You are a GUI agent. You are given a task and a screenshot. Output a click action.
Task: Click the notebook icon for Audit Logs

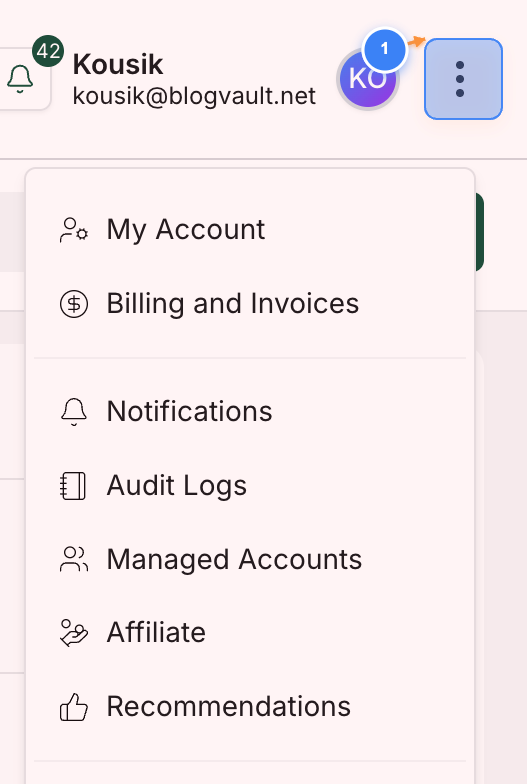point(73,486)
